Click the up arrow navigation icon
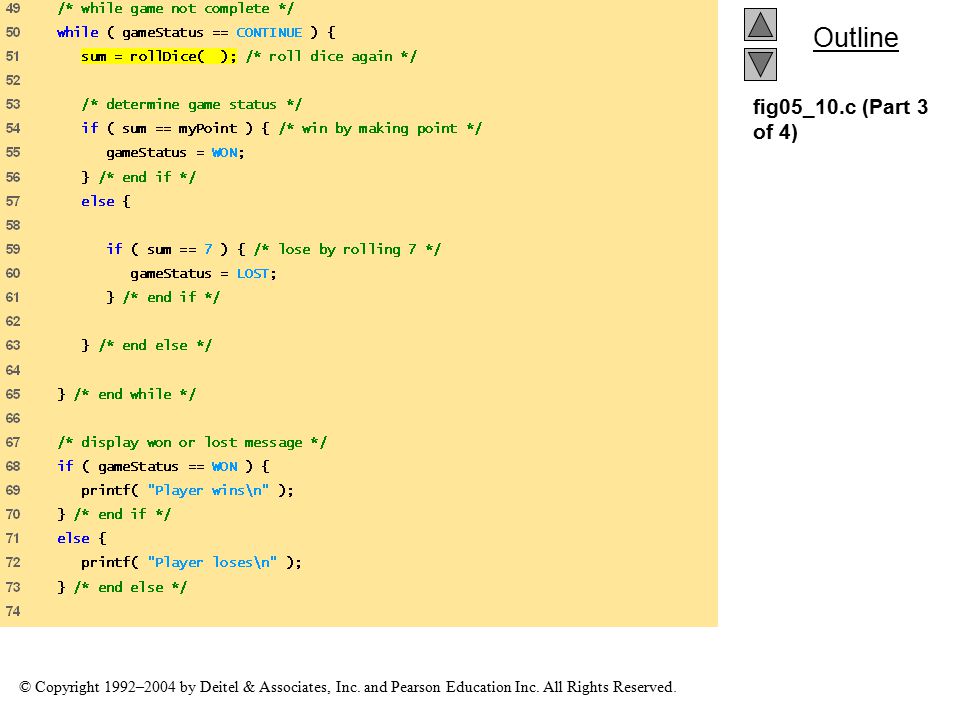The image size is (960, 720). (x=760, y=24)
